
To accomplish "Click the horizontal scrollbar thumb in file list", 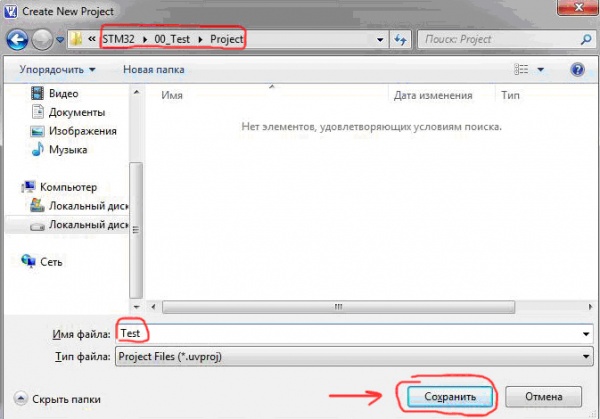I will coord(338,307).
